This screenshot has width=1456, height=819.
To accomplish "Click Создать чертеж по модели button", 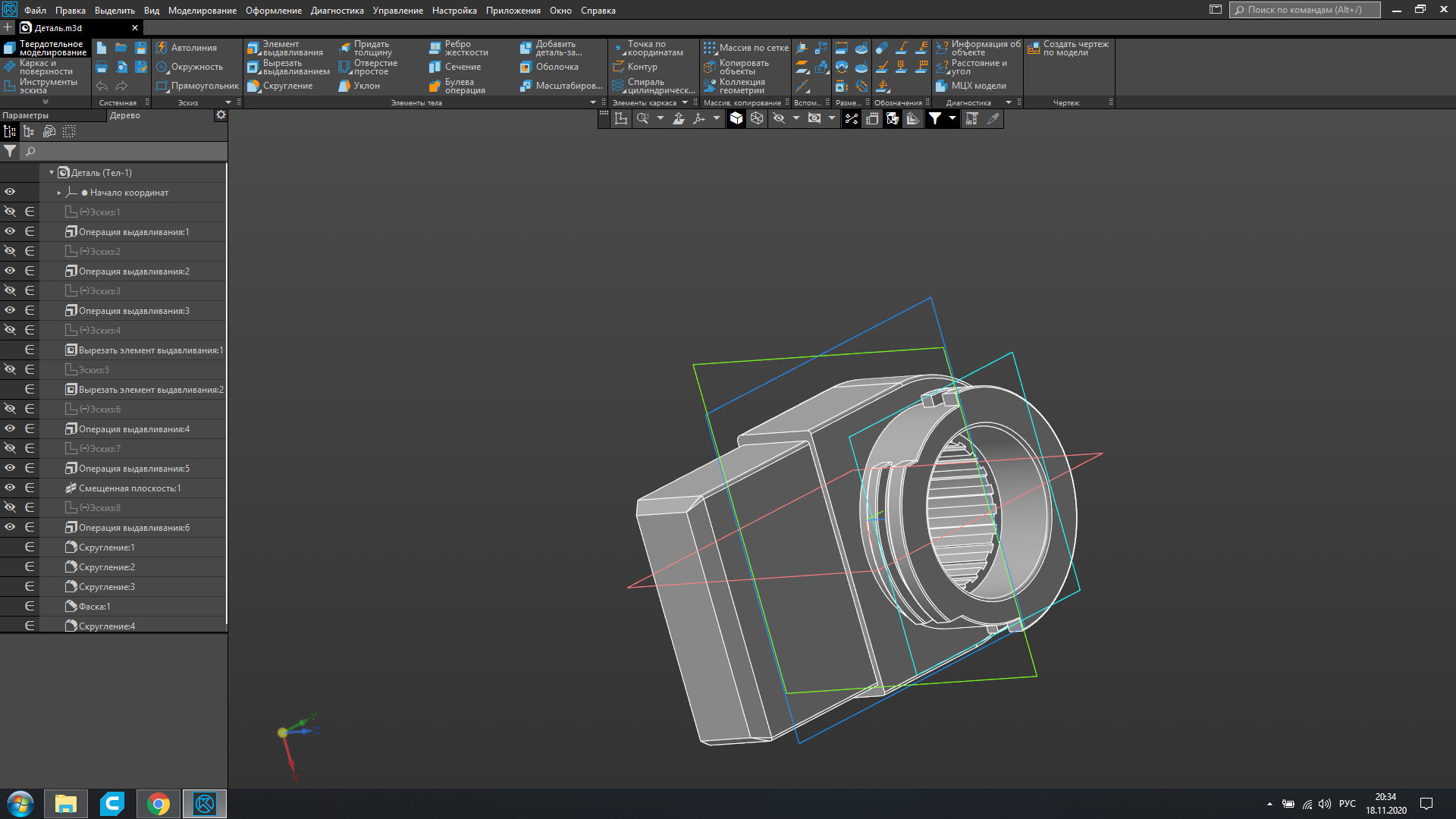I will 1068,49.
